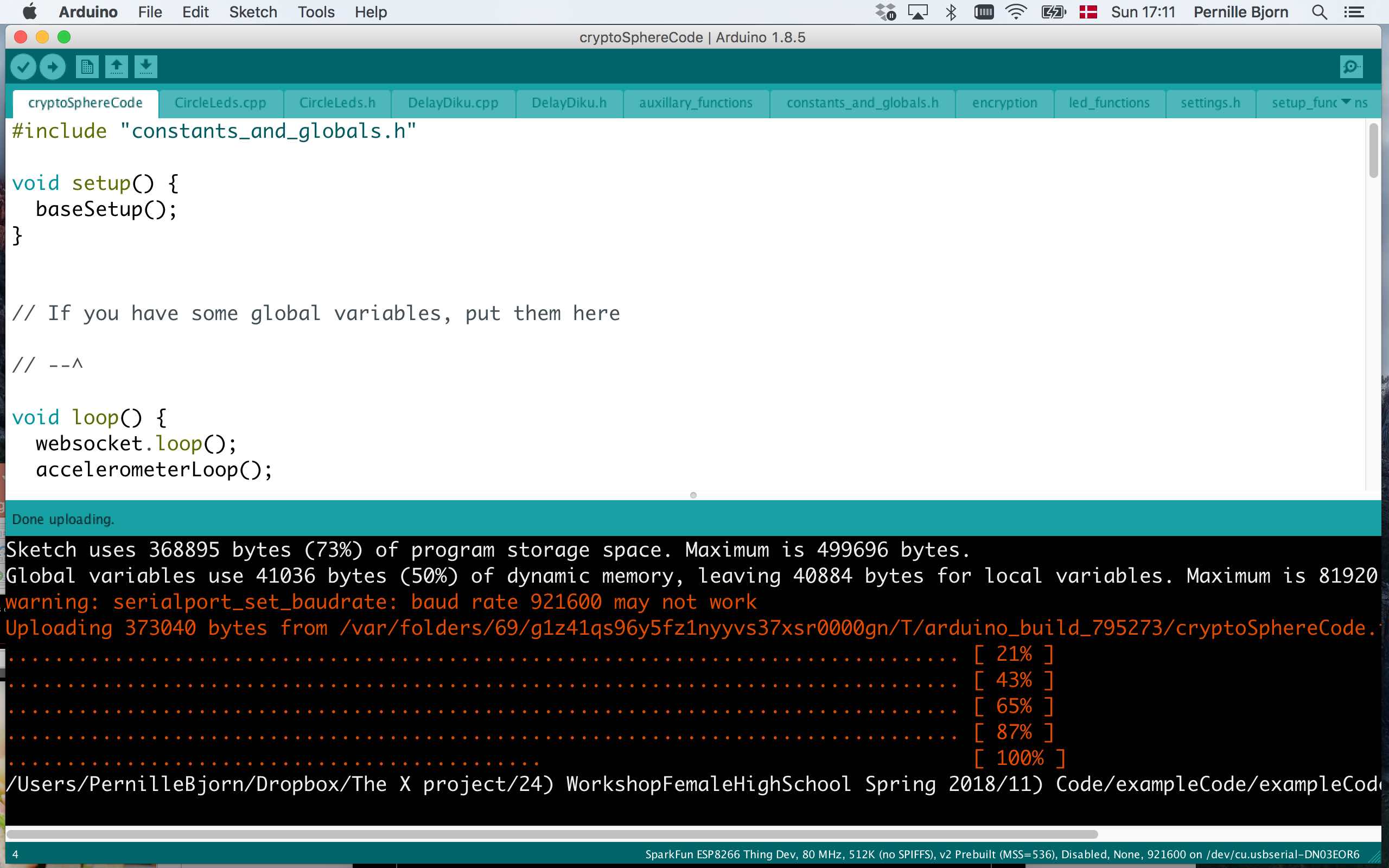Click the 'Done uploading.' status message
1389x868 pixels.
63,520
